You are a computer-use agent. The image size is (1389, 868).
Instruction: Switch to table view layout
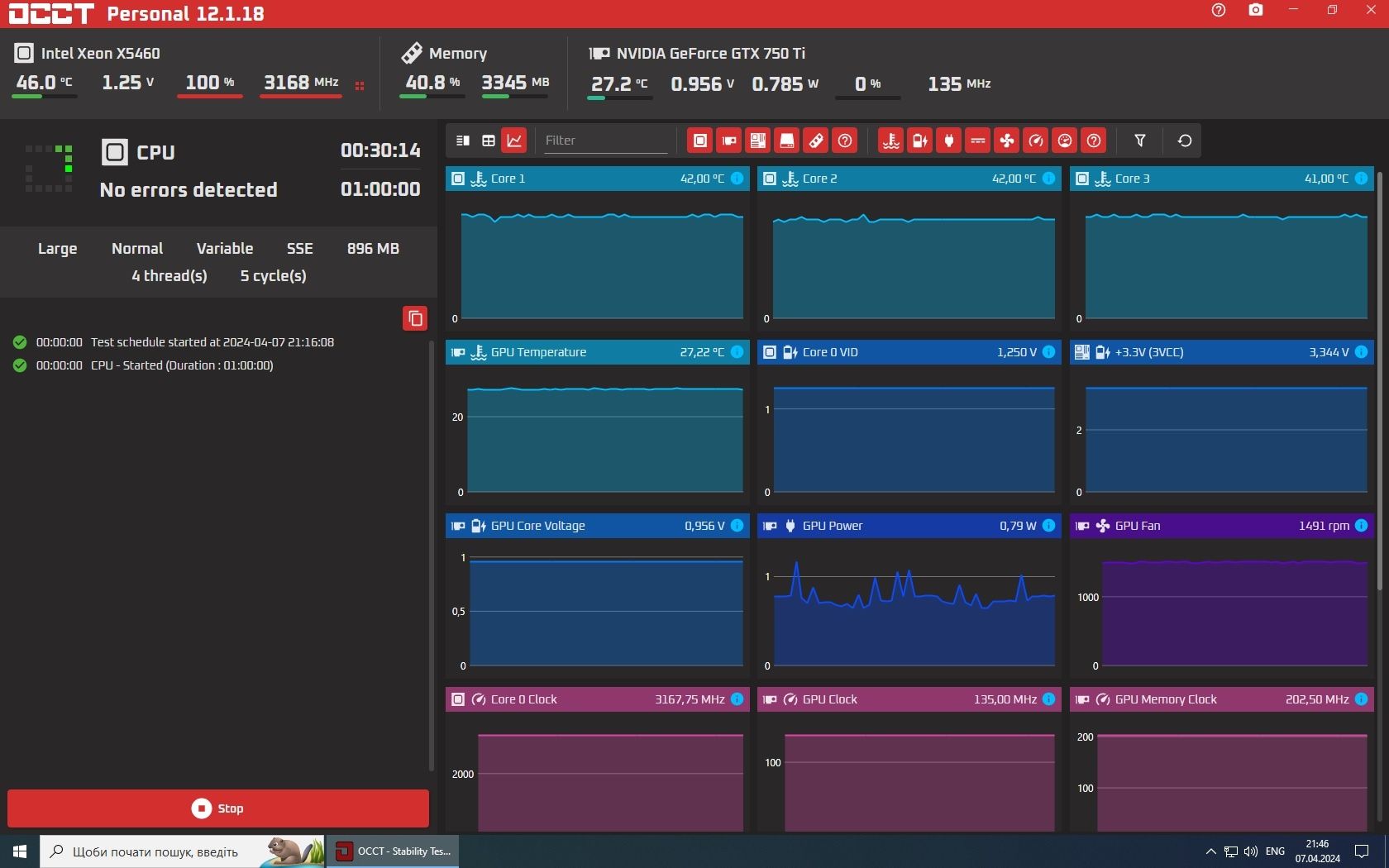pyautogui.click(x=489, y=141)
